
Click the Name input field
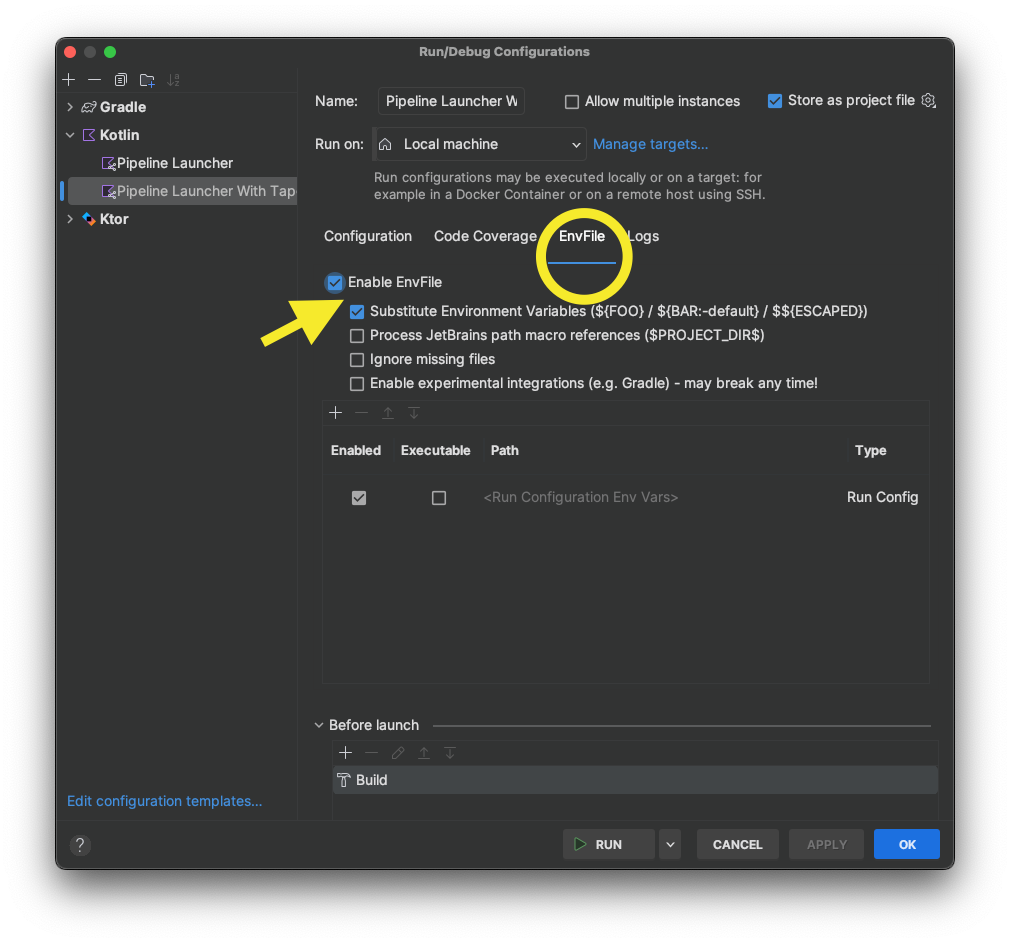(451, 101)
